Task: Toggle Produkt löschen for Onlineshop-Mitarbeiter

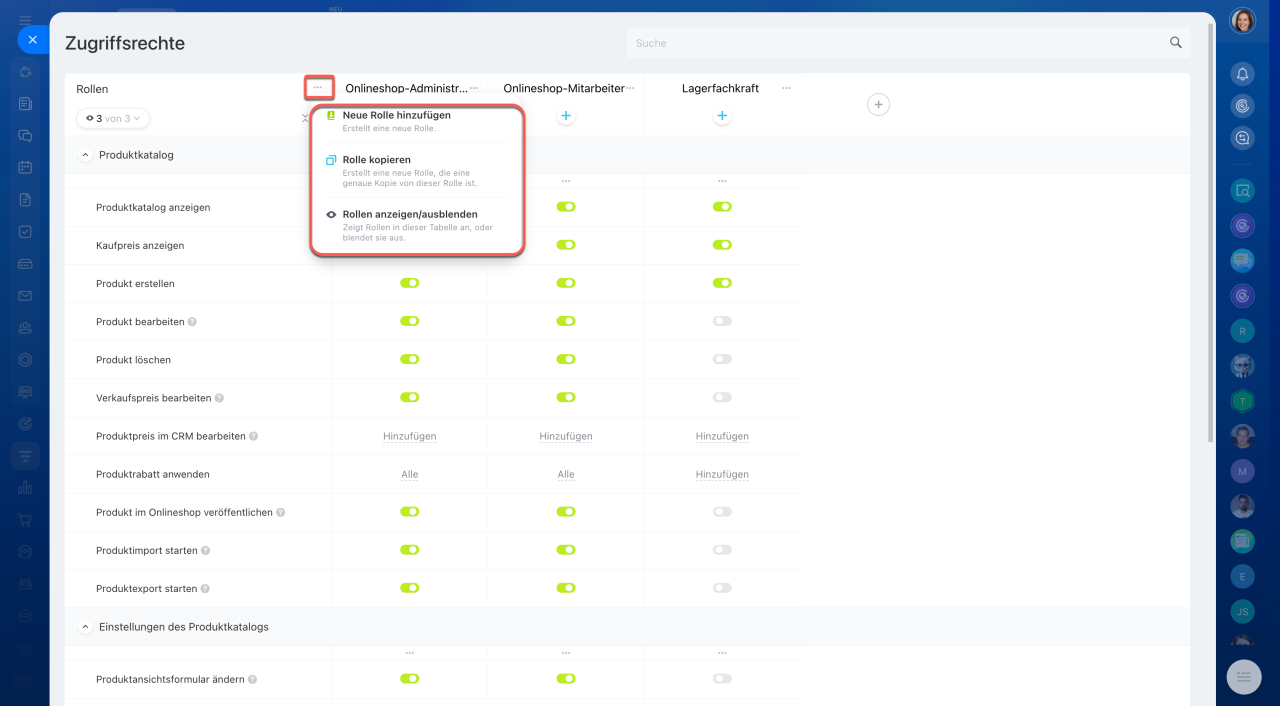Action: tap(566, 359)
